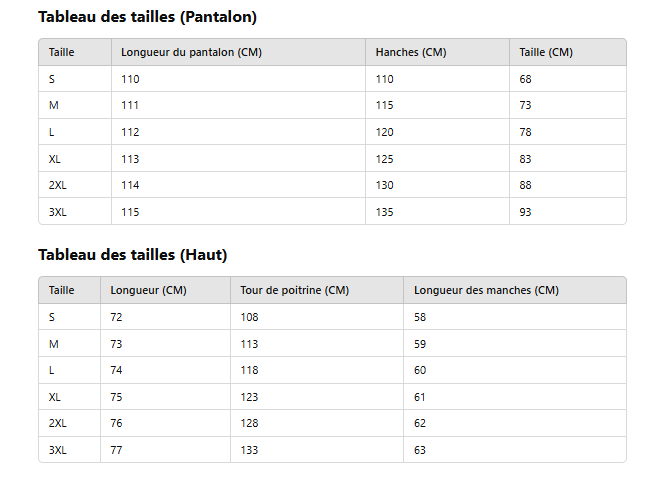Viewport: 660px width, 477px height.
Task: Click sleeve length 59 for size M
Action: coord(420,344)
